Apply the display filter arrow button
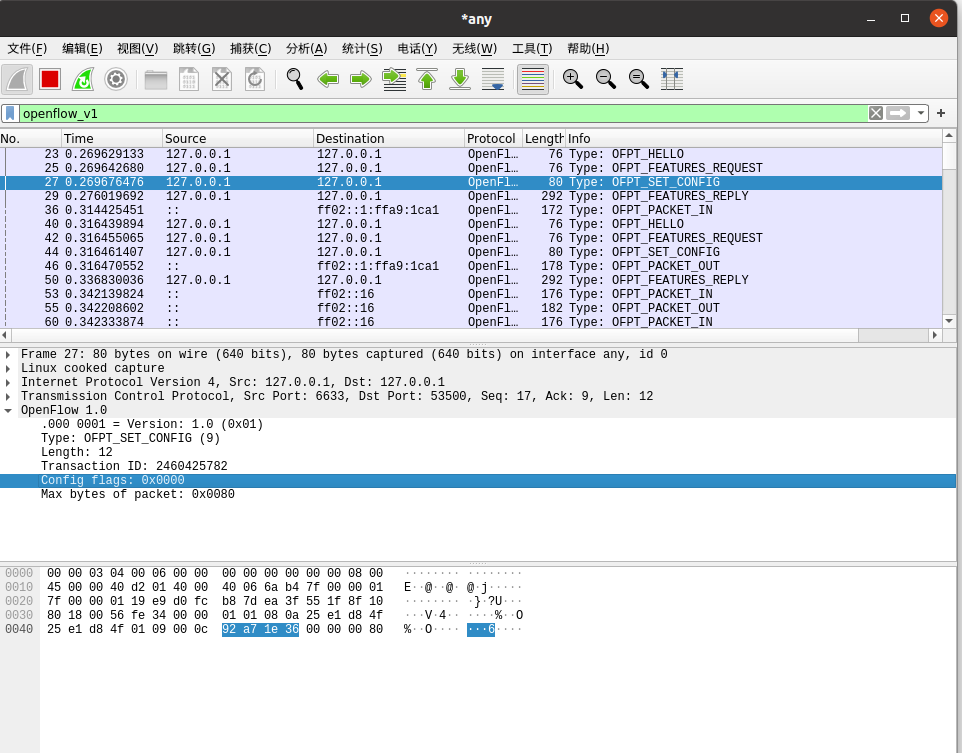The width and height of the screenshot is (962, 753). click(x=898, y=114)
